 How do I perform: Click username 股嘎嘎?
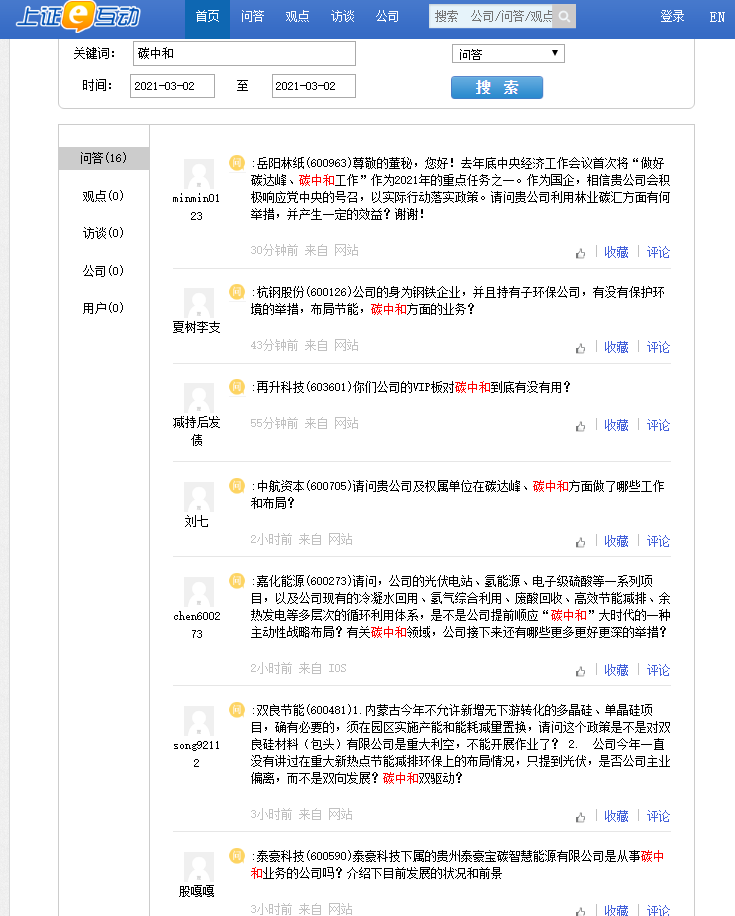(x=196, y=891)
